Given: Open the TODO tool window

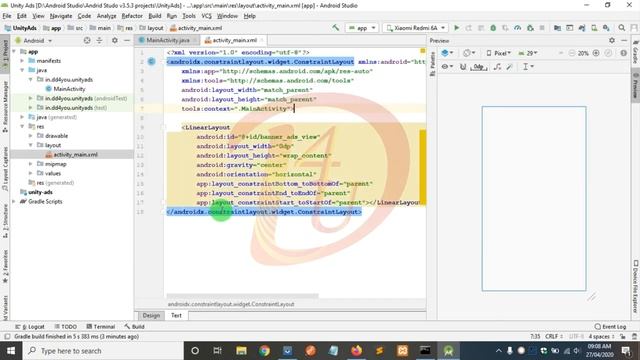Looking at the screenshot, I should point(65,327).
